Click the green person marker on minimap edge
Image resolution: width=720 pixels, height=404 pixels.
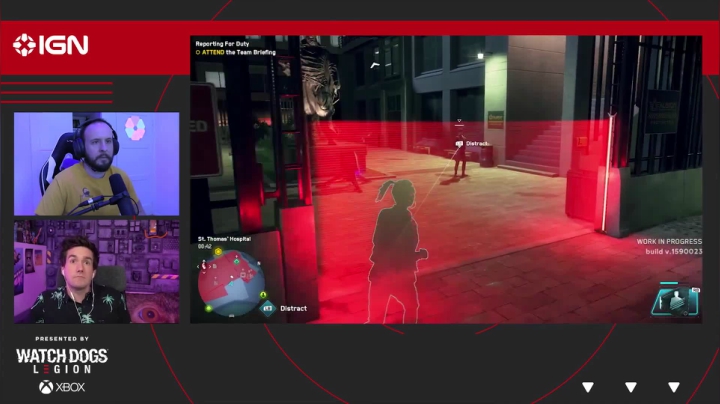[x=263, y=294]
